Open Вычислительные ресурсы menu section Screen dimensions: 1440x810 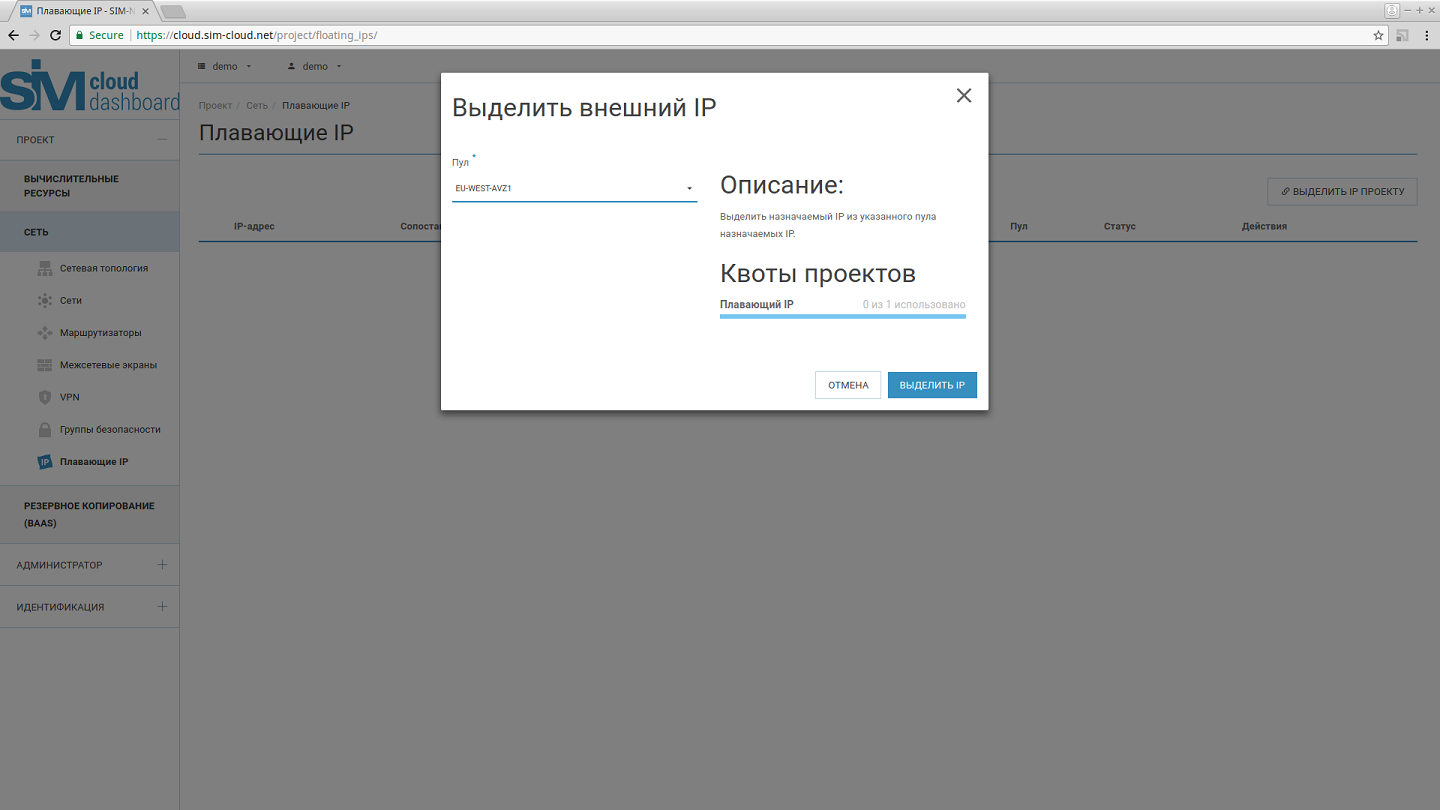[71, 186]
